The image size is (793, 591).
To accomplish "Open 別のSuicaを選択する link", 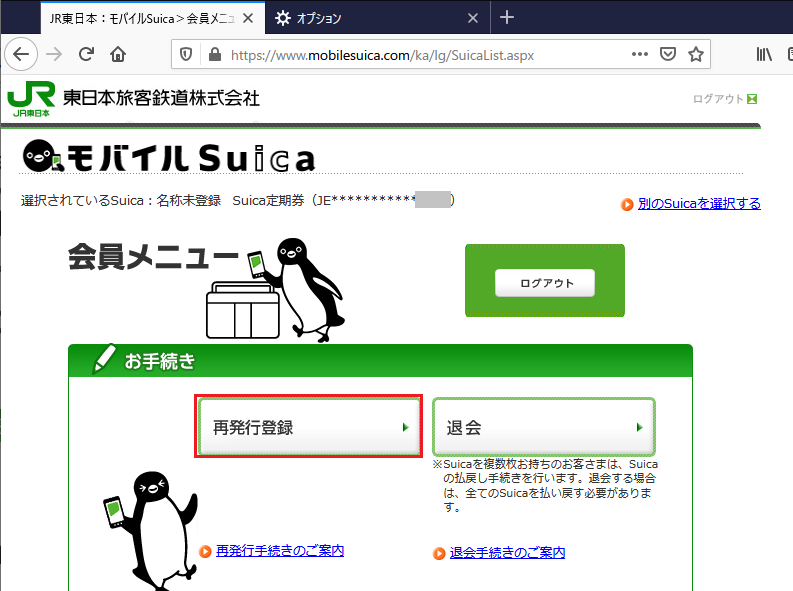I will pyautogui.click(x=698, y=203).
